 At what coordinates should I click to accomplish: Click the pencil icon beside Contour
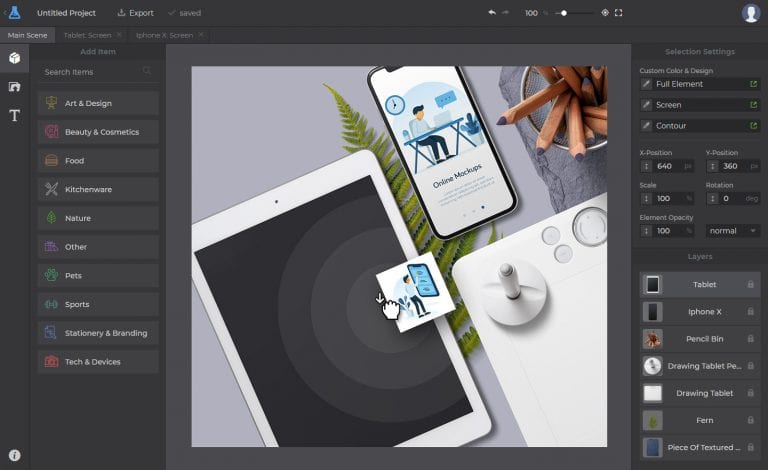(647, 126)
